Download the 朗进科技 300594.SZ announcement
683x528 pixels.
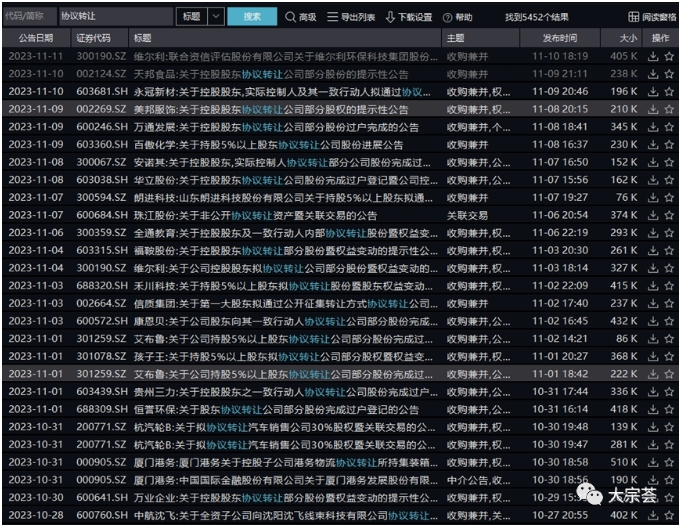click(x=653, y=197)
